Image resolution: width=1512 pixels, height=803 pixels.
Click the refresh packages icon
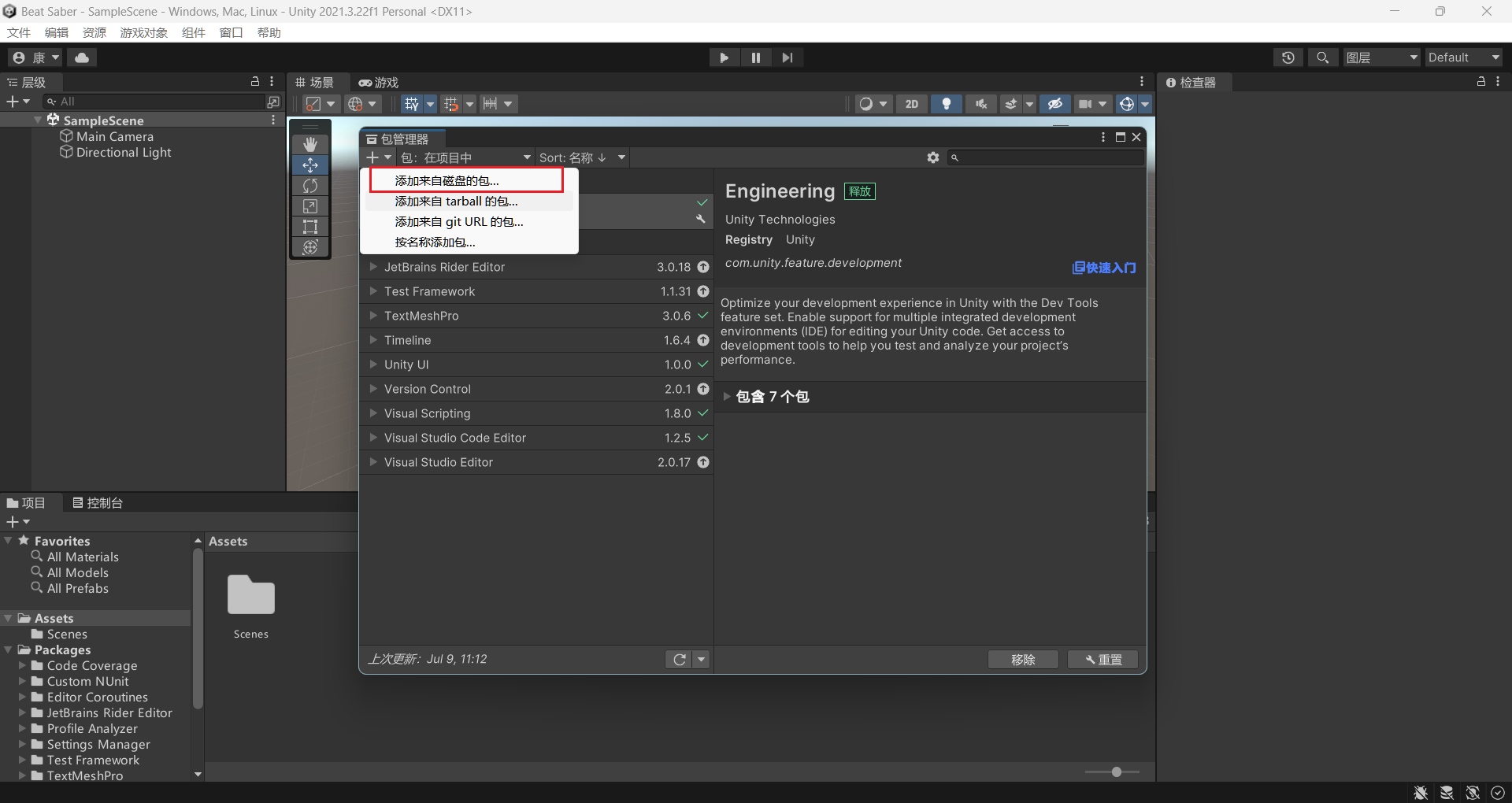(679, 659)
